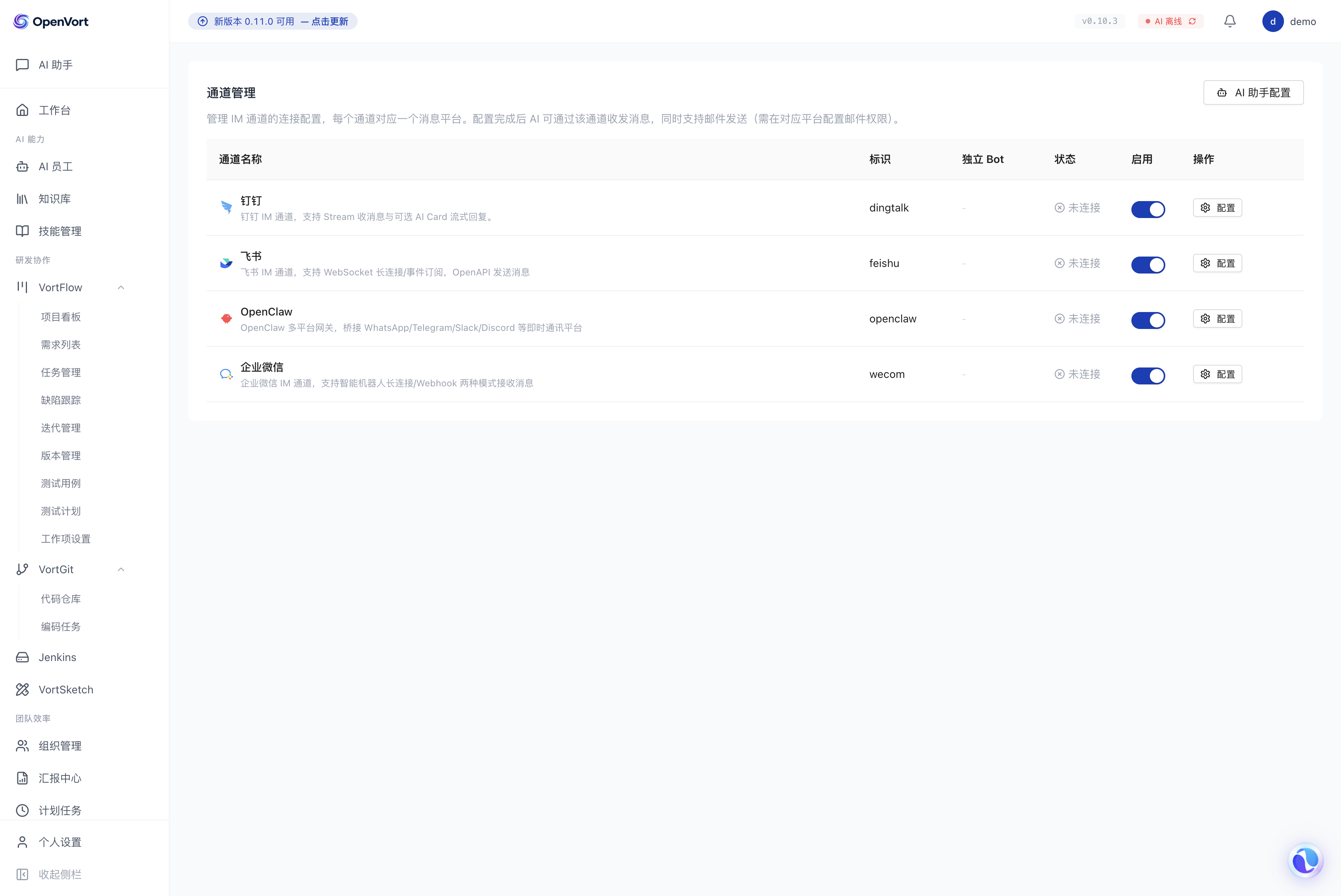Open 测试计划 page
The width and height of the screenshot is (1341, 896).
[60, 511]
